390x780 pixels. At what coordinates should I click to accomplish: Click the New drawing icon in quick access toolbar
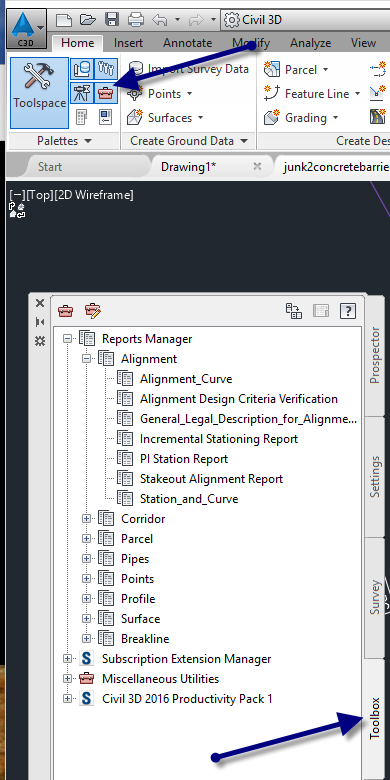pos(64,20)
